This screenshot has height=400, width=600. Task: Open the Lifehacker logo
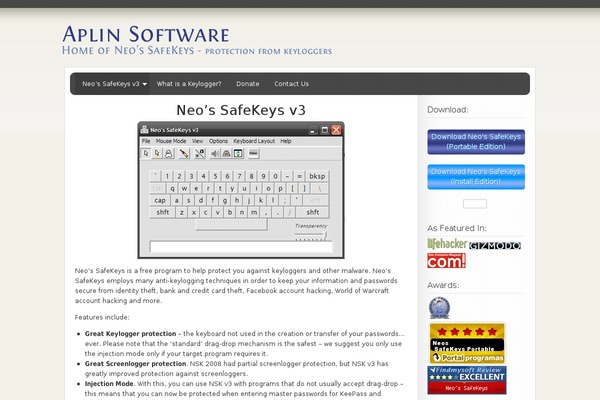coord(447,244)
